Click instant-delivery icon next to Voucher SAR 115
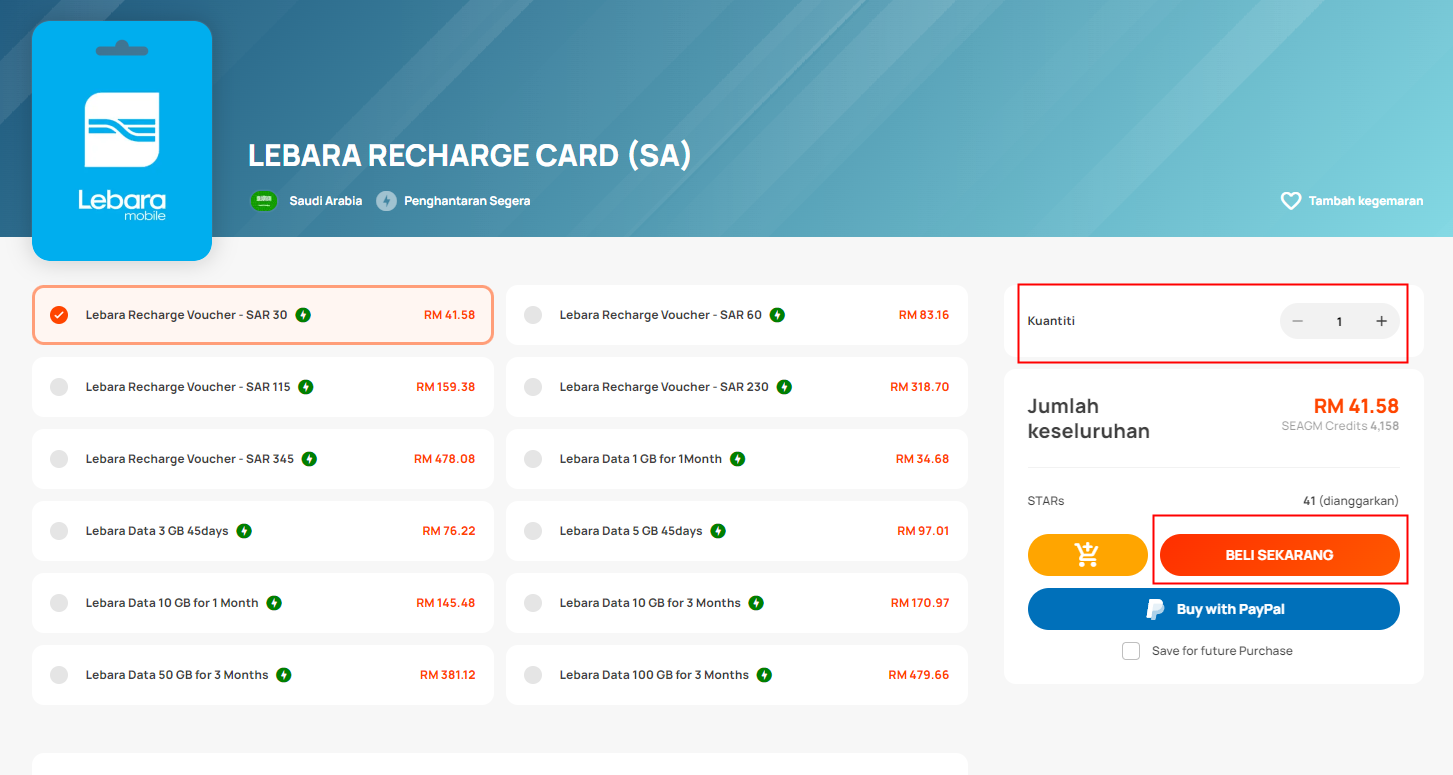This screenshot has height=775, width=1453. [x=306, y=387]
